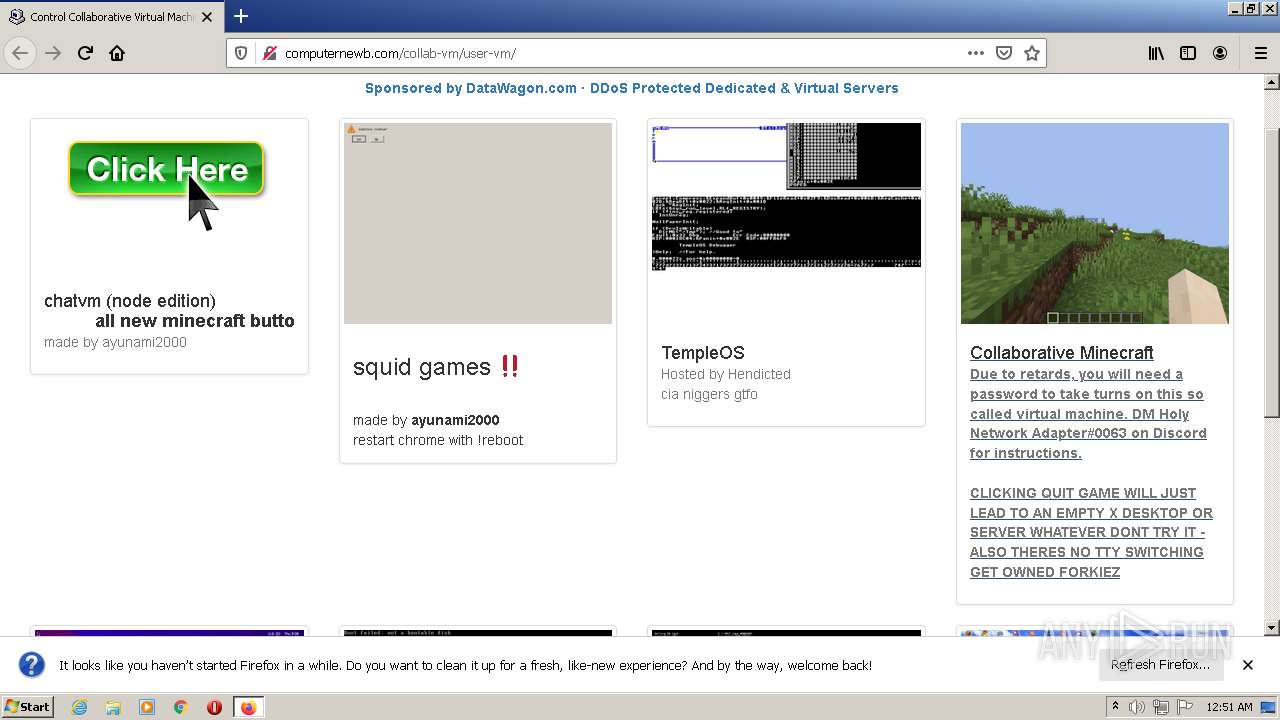Open tracking protection shield icon
The height and width of the screenshot is (720, 1280).
pyautogui.click(x=241, y=53)
